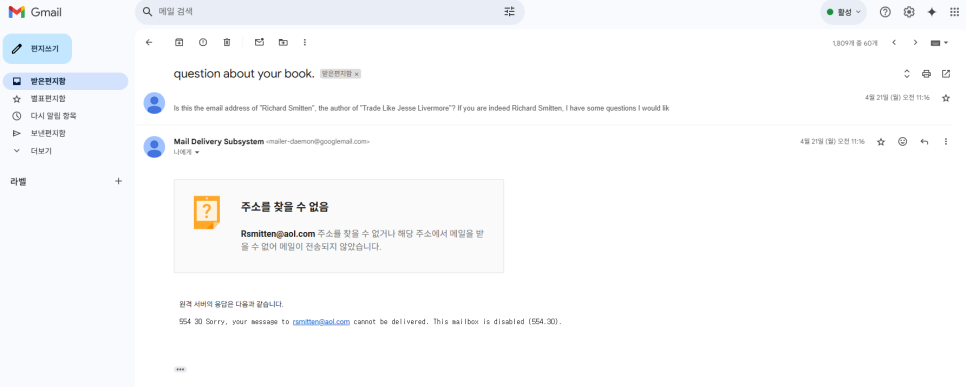The height and width of the screenshot is (387, 966).
Task: Open conversation in new window
Action: [x=946, y=74]
